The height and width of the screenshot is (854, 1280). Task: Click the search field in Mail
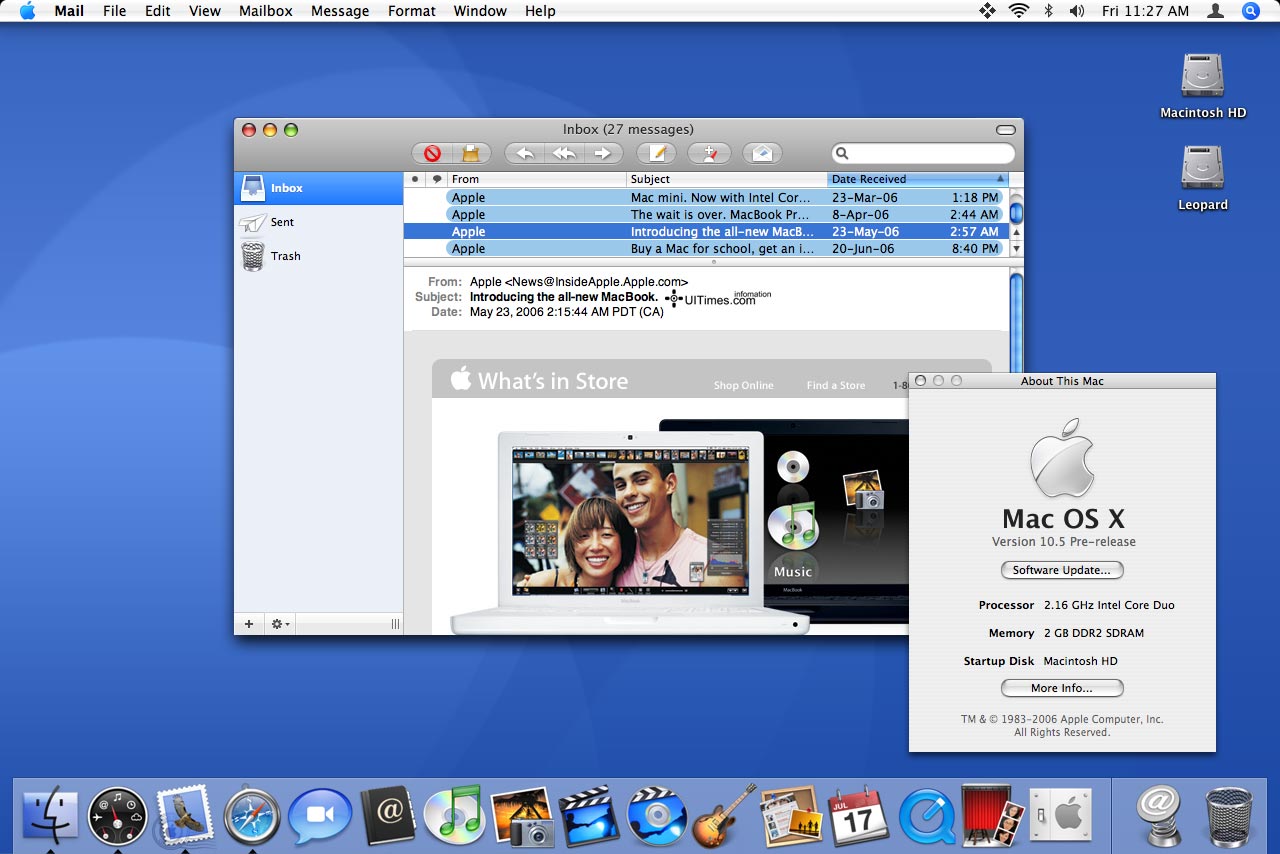coord(923,154)
